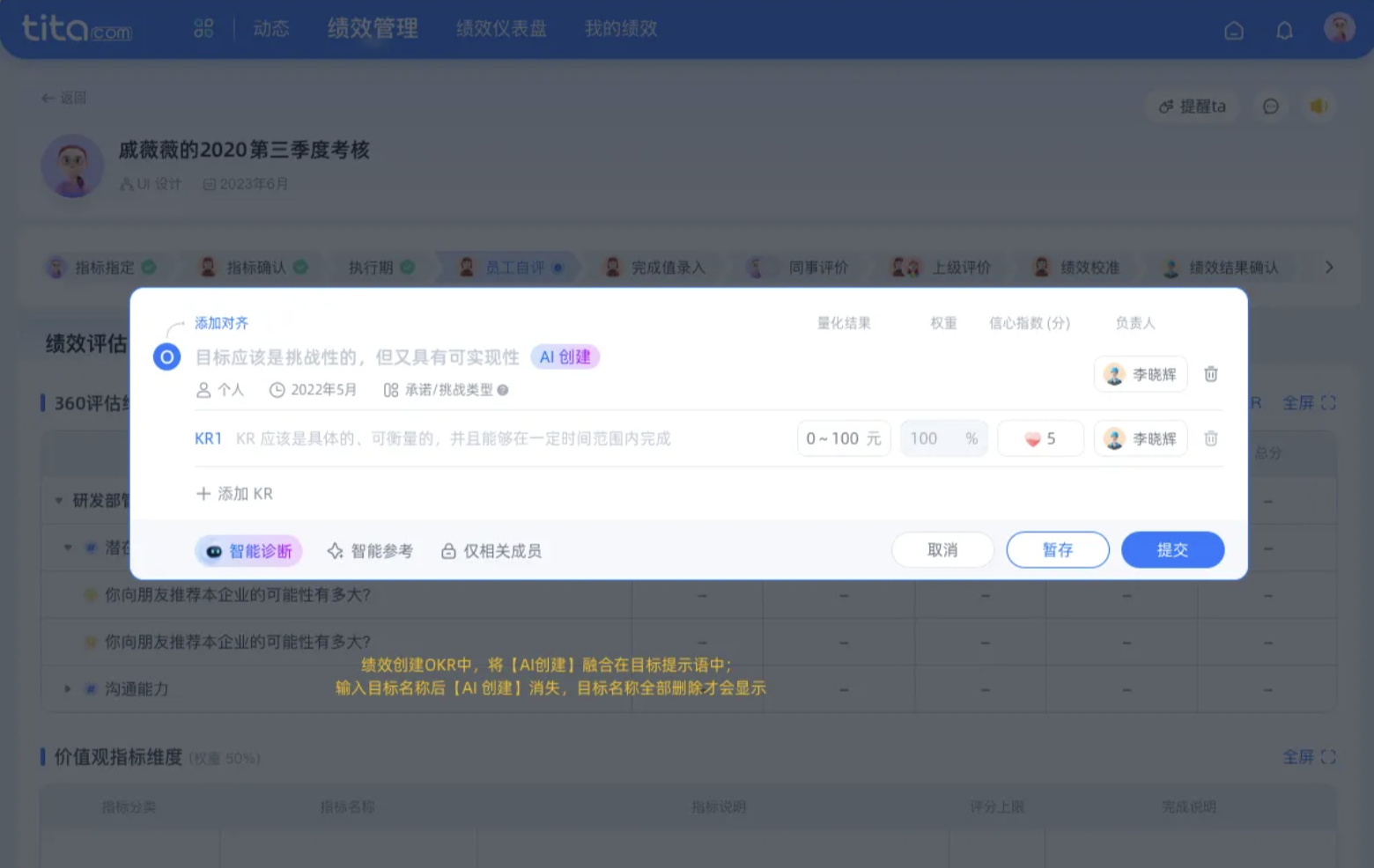The image size is (1374, 868).
Task: Select 个人 objective type
Action: (x=219, y=390)
